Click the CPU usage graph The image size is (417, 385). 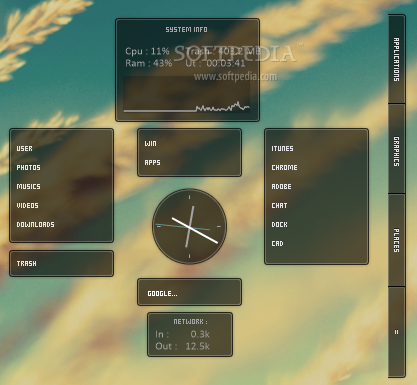pos(187,95)
